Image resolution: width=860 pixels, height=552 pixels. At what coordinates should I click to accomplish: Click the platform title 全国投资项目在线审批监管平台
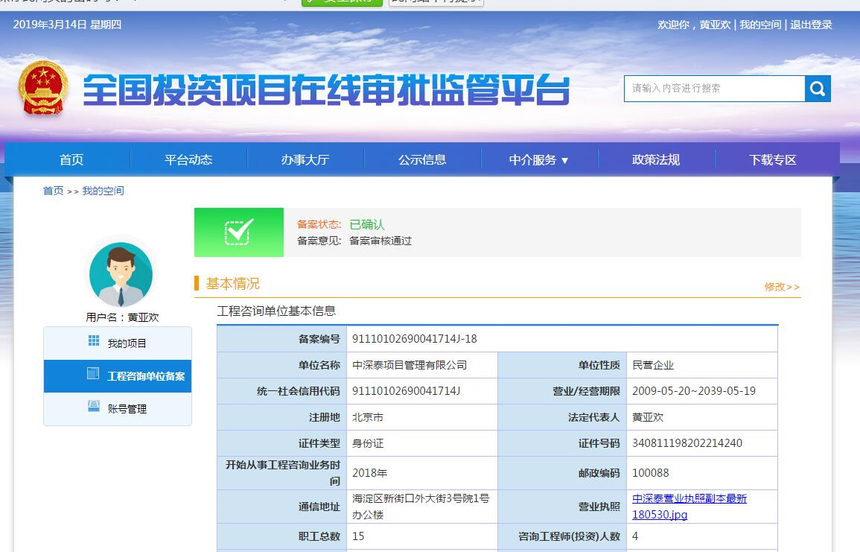tap(326, 90)
